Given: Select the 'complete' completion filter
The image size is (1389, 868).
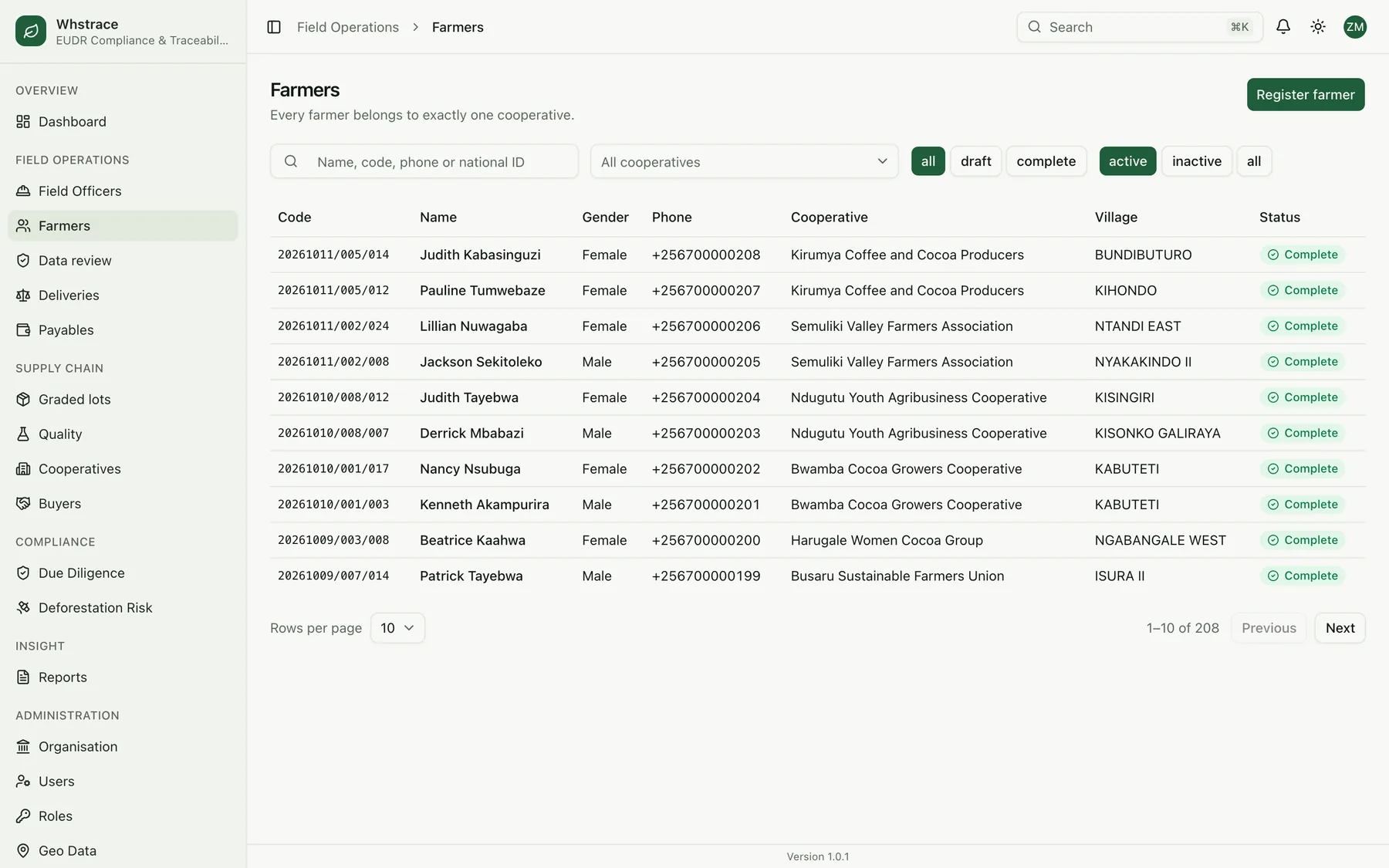Looking at the screenshot, I should [1046, 161].
